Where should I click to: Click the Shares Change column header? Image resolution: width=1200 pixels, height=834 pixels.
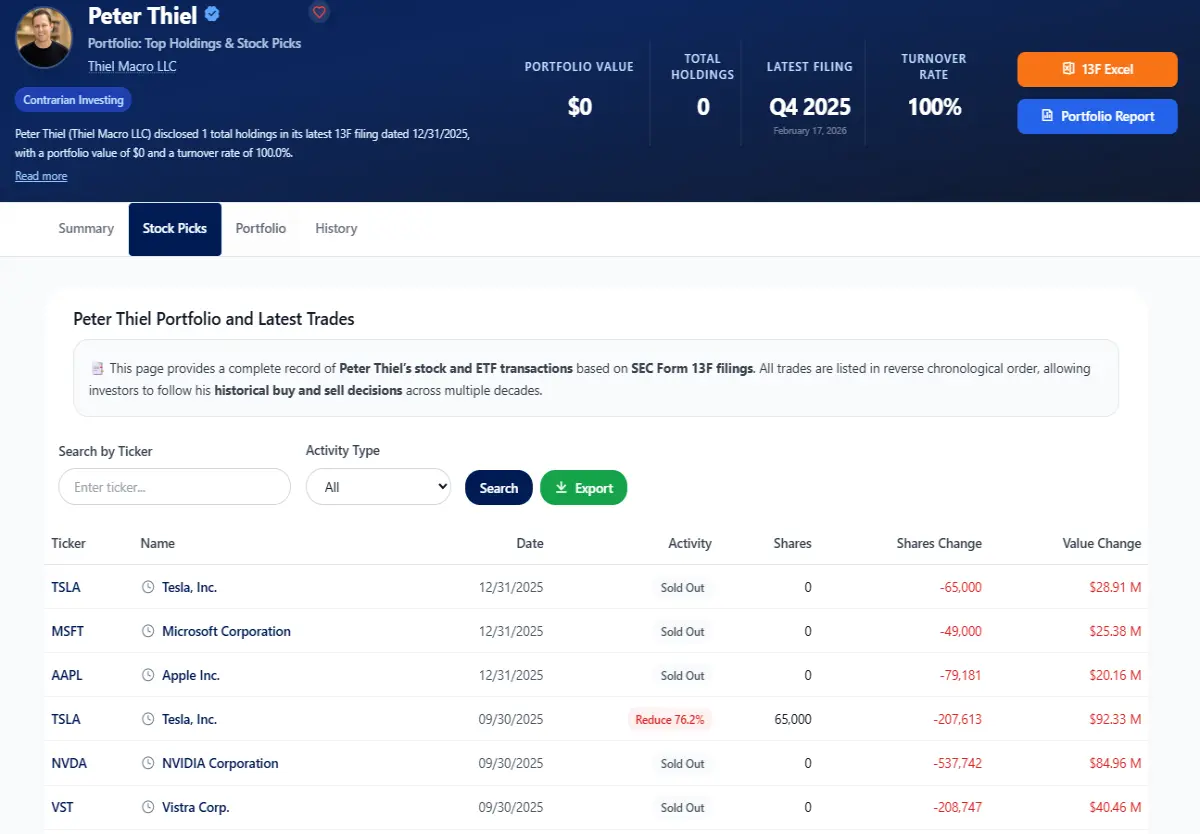pos(939,543)
